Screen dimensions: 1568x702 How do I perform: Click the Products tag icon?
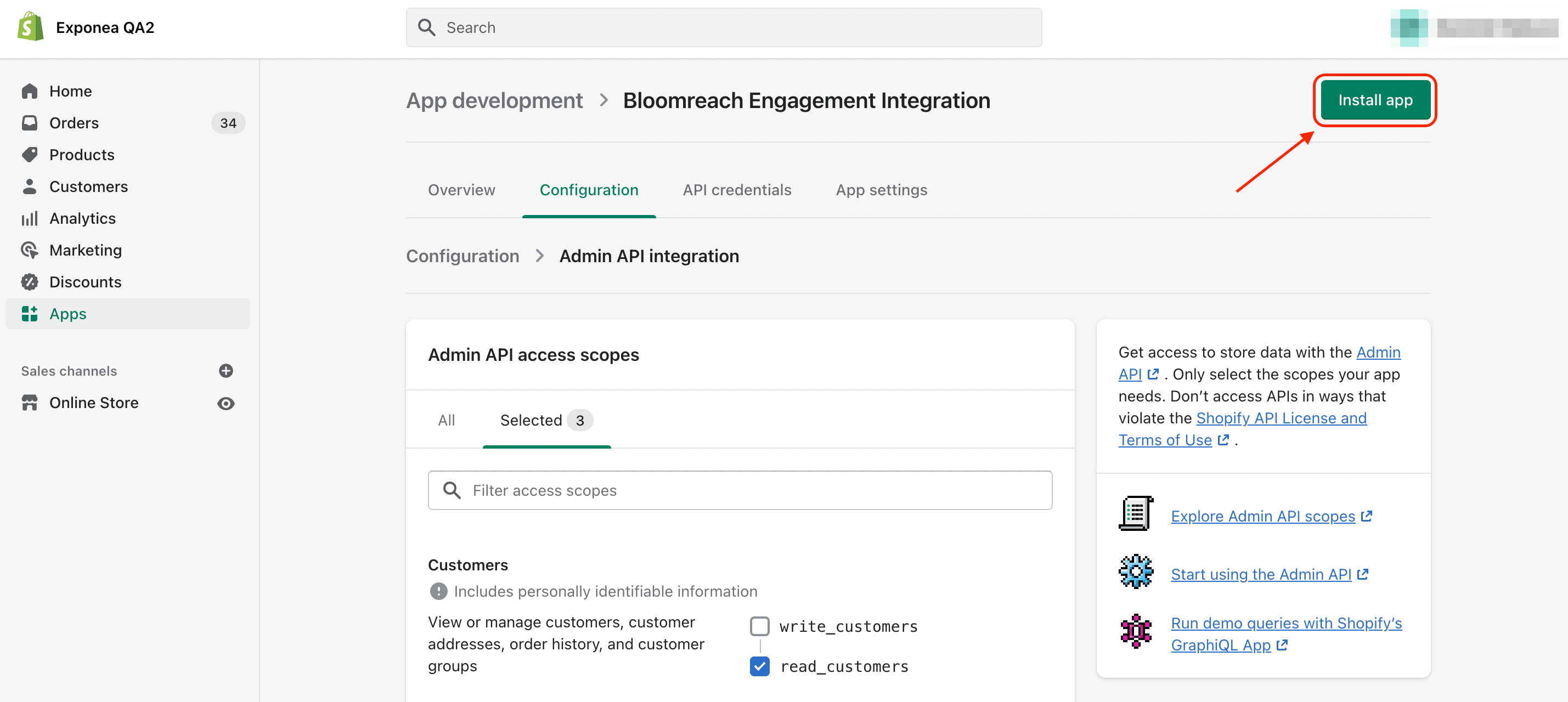click(29, 155)
